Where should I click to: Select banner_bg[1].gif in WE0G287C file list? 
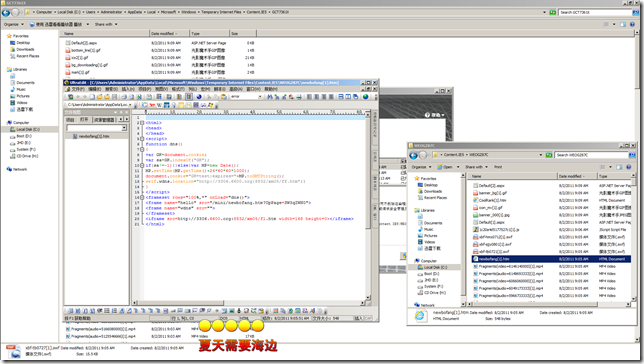tap(492, 193)
